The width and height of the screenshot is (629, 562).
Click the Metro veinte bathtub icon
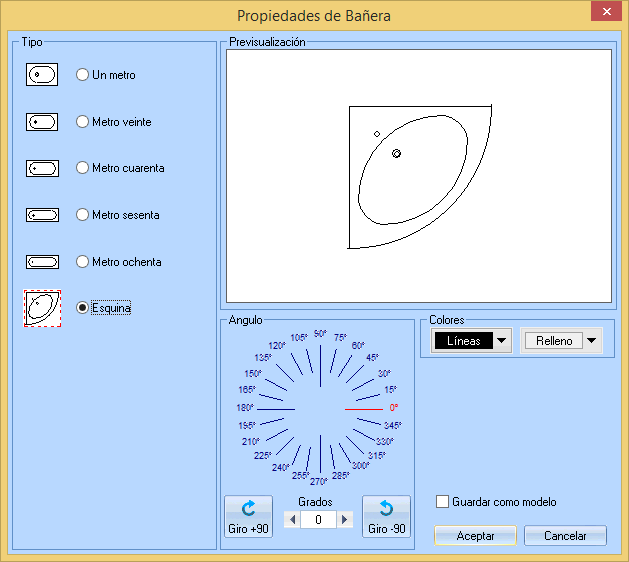click(41, 122)
